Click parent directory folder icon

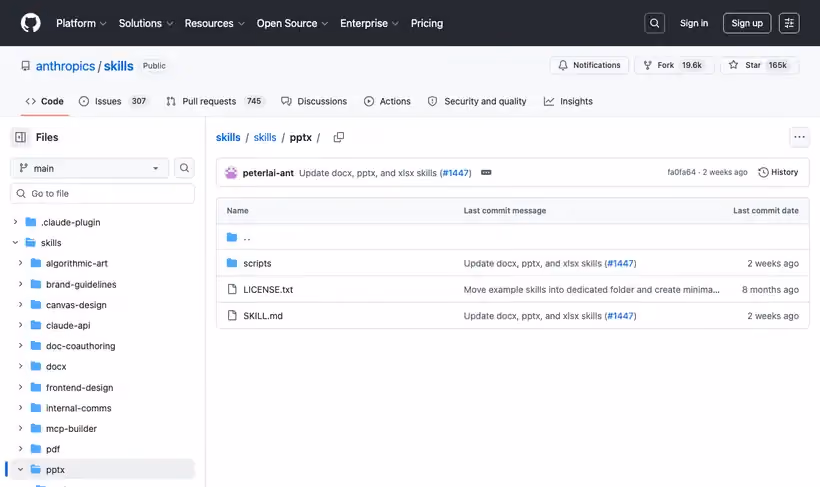tap(232, 237)
